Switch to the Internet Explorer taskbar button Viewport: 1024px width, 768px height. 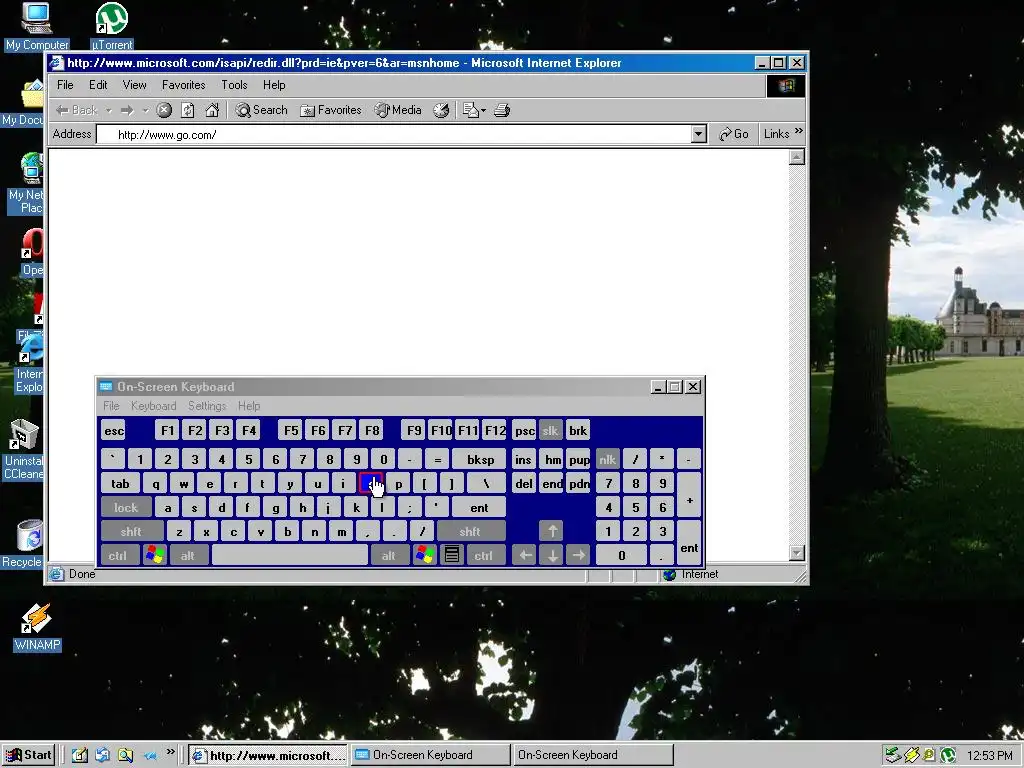[270, 755]
